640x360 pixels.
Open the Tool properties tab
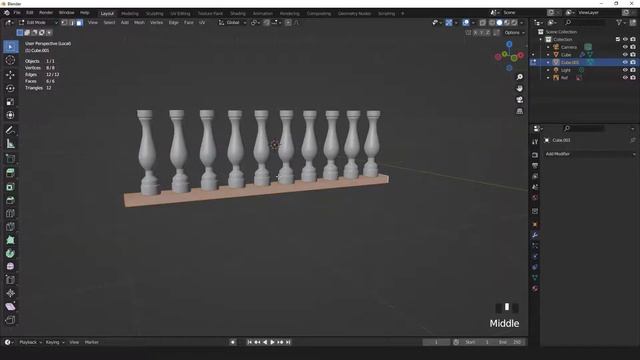click(535, 142)
